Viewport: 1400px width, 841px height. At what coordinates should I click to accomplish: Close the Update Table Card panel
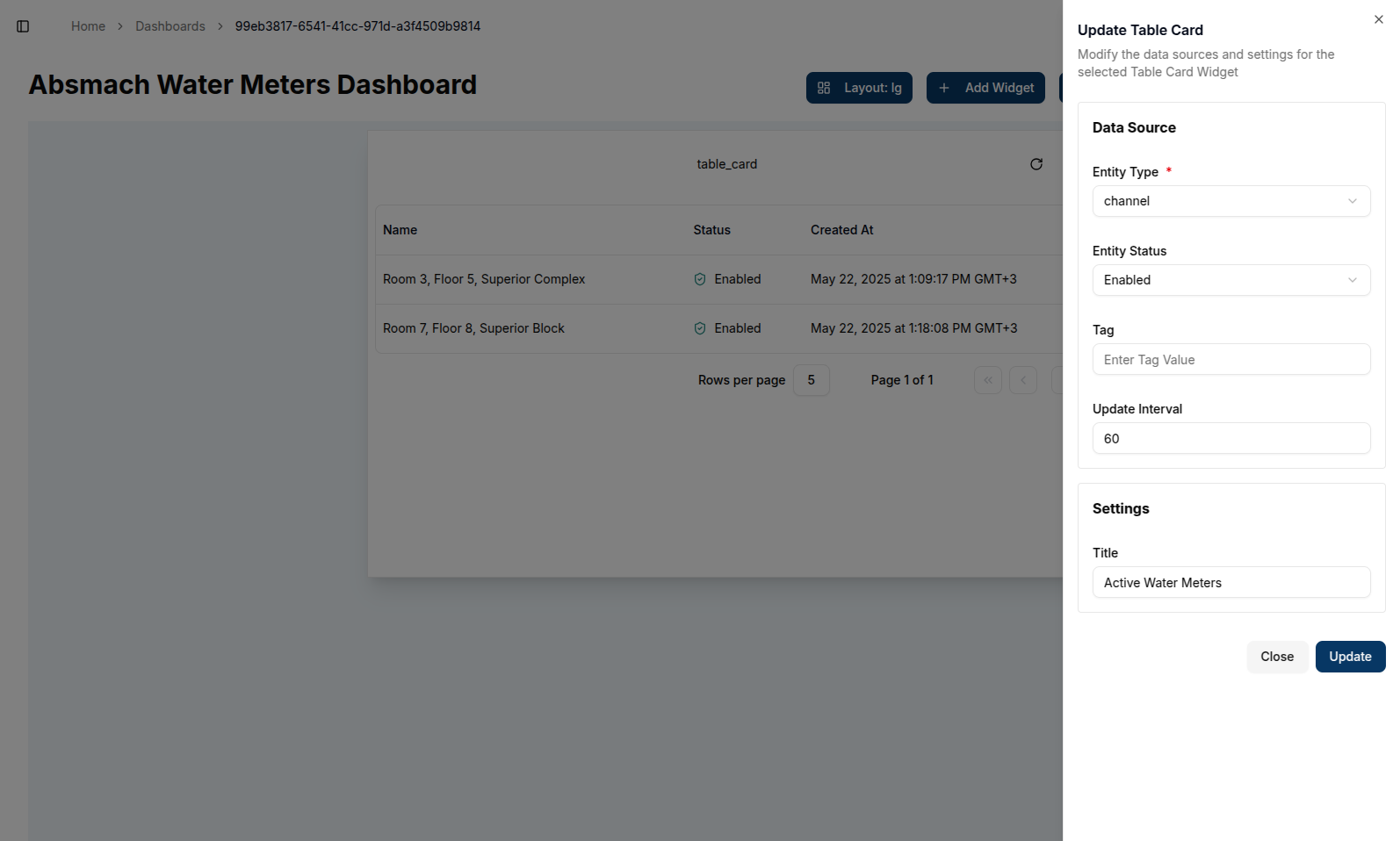coord(1378,19)
